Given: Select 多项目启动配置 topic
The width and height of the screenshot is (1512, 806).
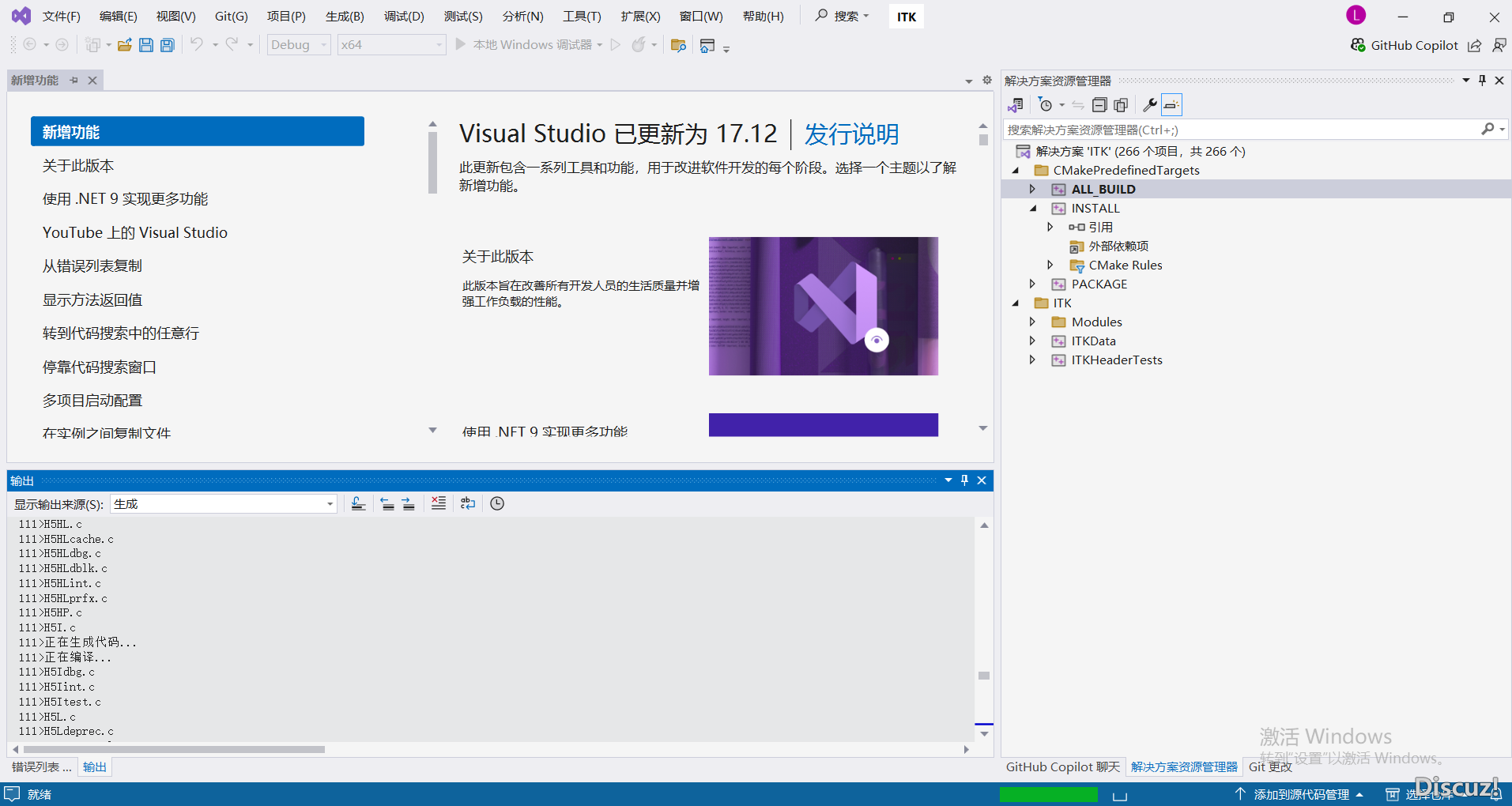Looking at the screenshot, I should point(92,400).
